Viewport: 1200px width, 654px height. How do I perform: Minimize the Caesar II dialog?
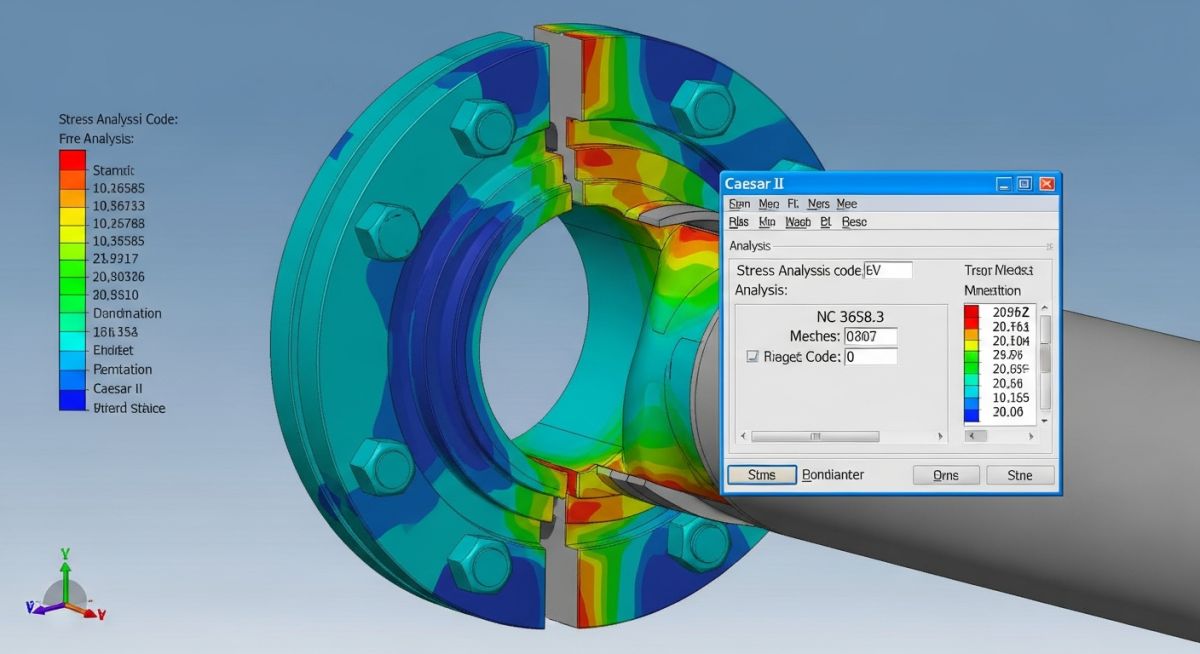(1003, 184)
